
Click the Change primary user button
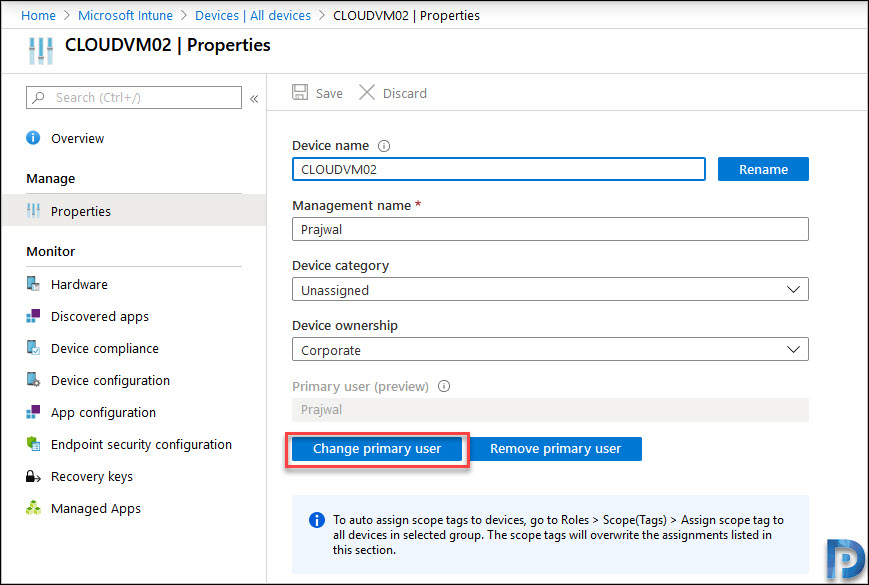pyautogui.click(x=377, y=449)
